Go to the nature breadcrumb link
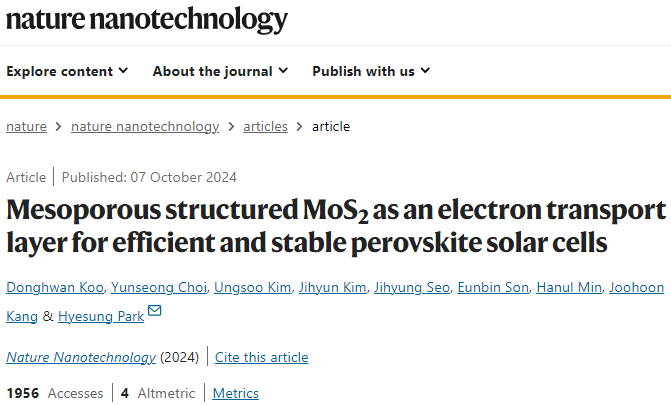The width and height of the screenshot is (671, 405). pyautogui.click(x=26, y=127)
